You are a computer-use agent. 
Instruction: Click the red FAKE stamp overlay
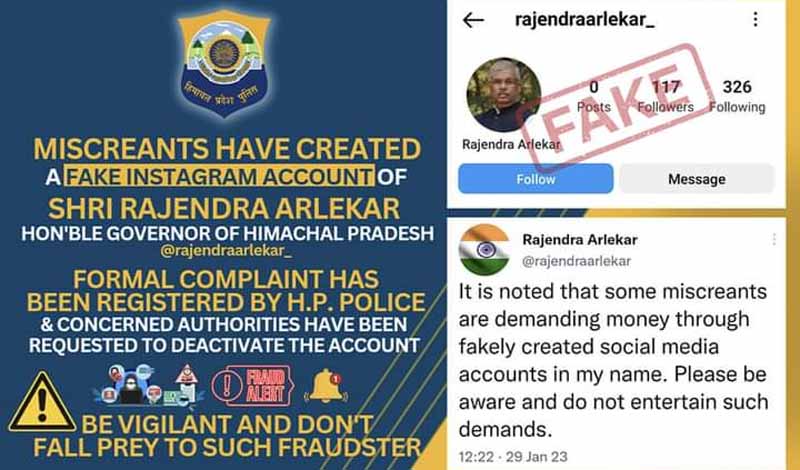(615, 106)
